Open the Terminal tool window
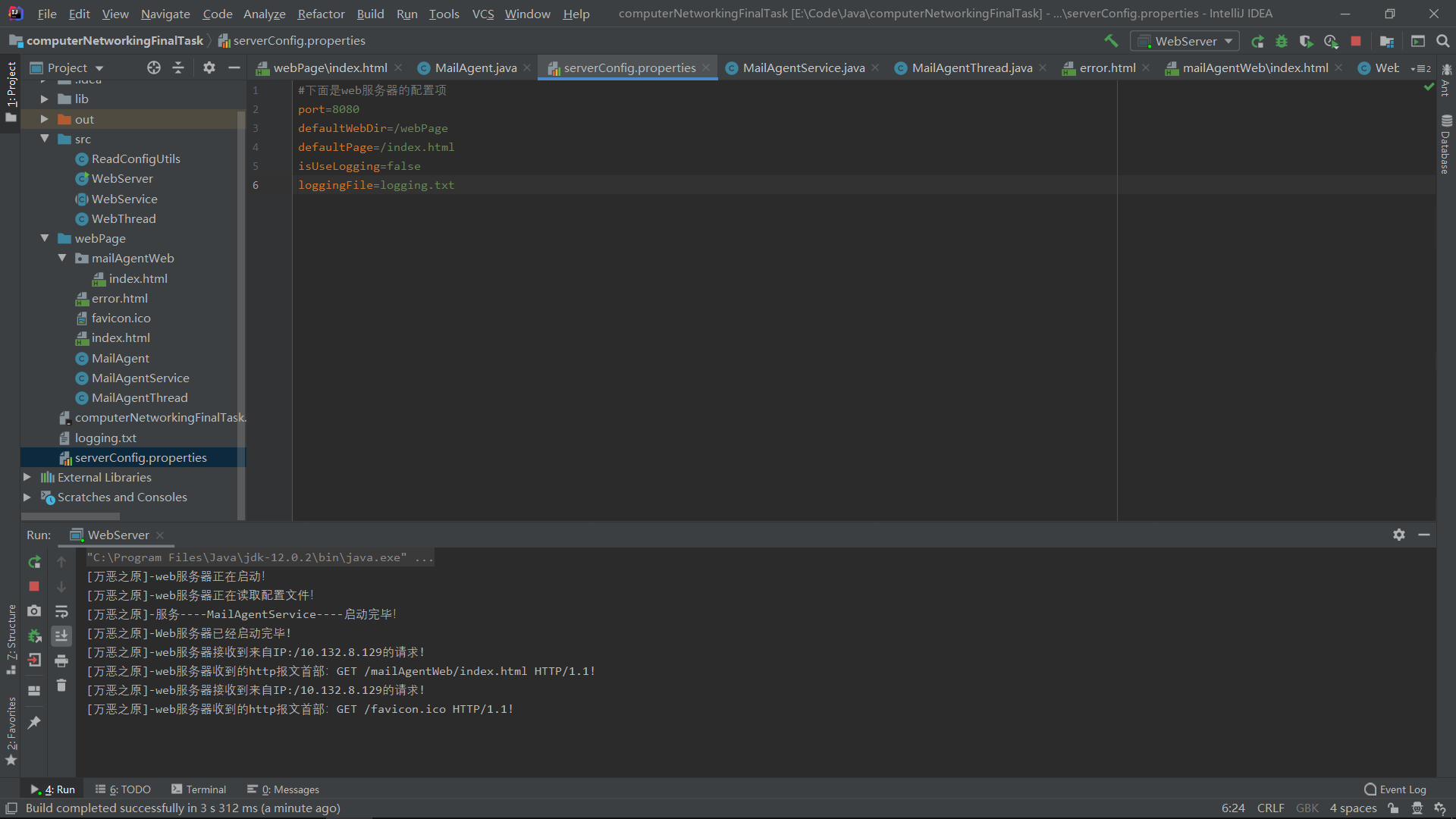This screenshot has height=819, width=1456. pyautogui.click(x=199, y=789)
